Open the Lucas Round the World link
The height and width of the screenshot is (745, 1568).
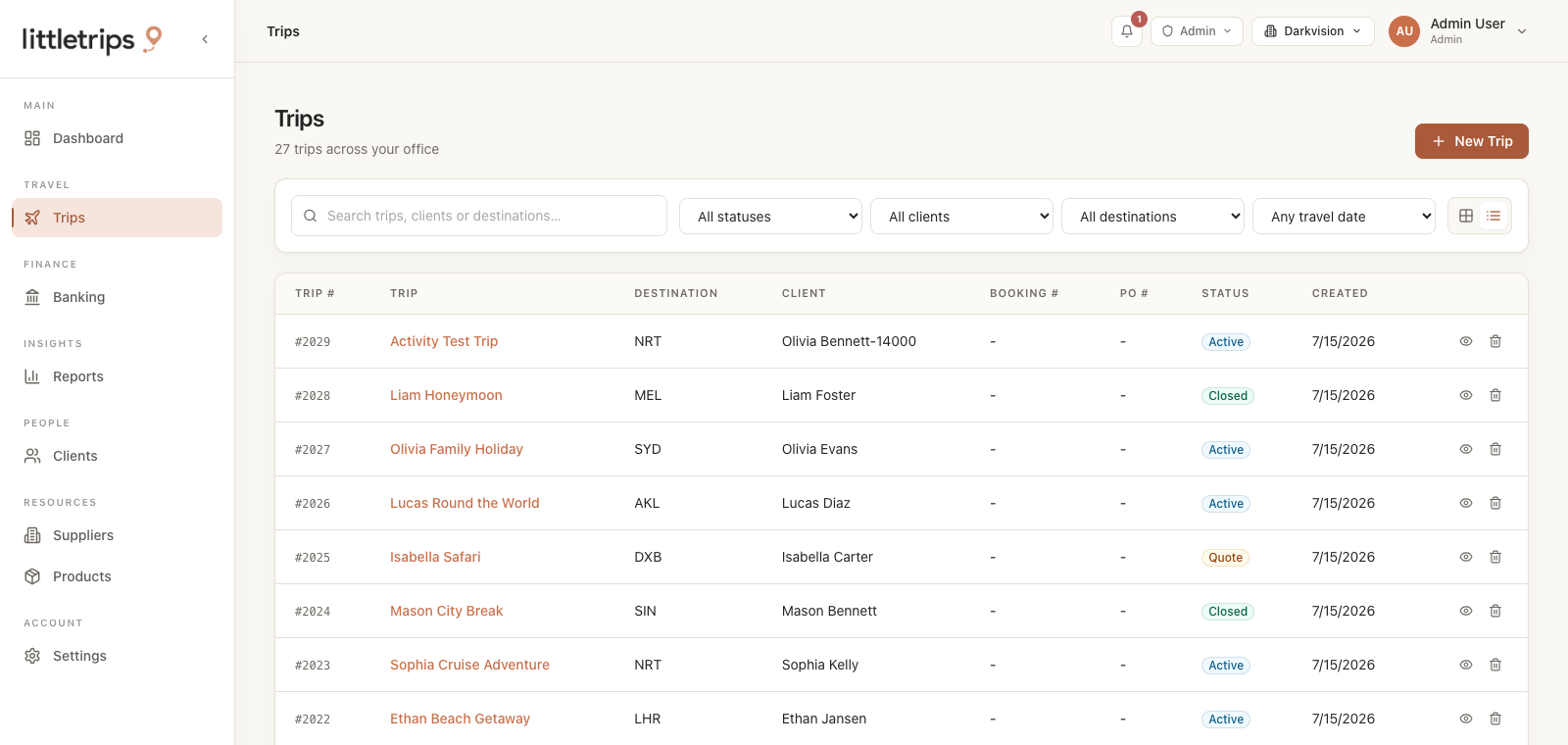tap(465, 503)
